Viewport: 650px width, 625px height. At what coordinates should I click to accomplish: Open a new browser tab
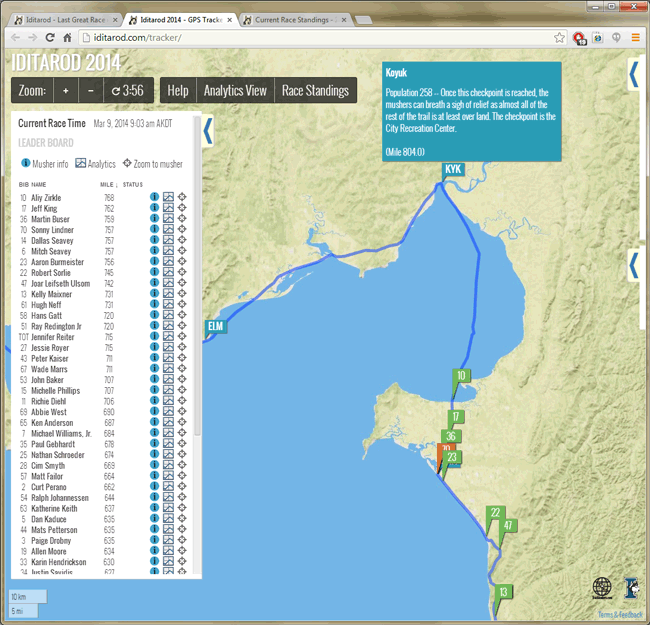364,20
